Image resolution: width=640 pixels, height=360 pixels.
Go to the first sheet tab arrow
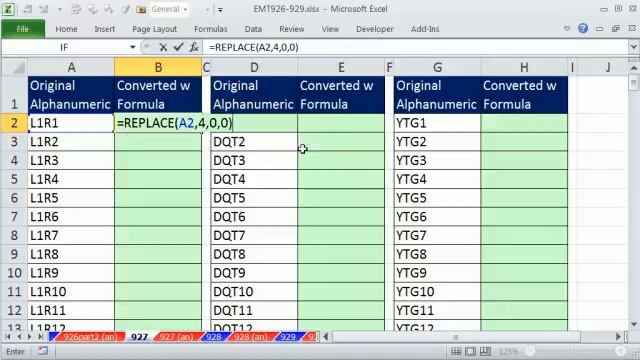pos(8,337)
